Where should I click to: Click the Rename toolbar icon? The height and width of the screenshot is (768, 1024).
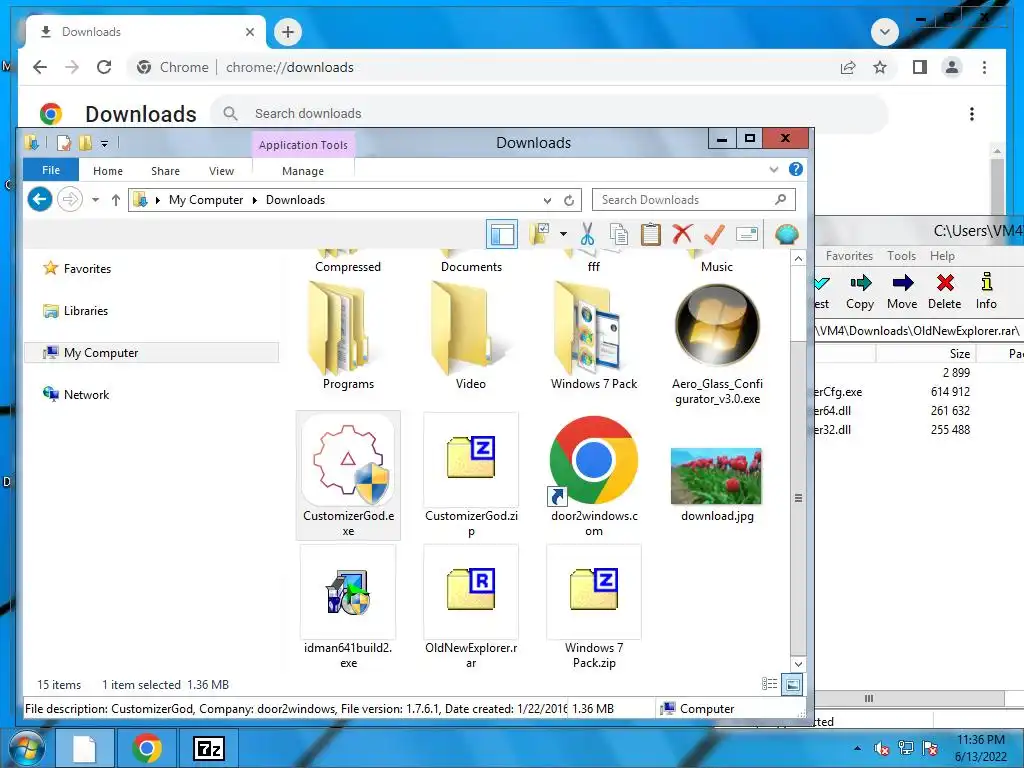(746, 234)
